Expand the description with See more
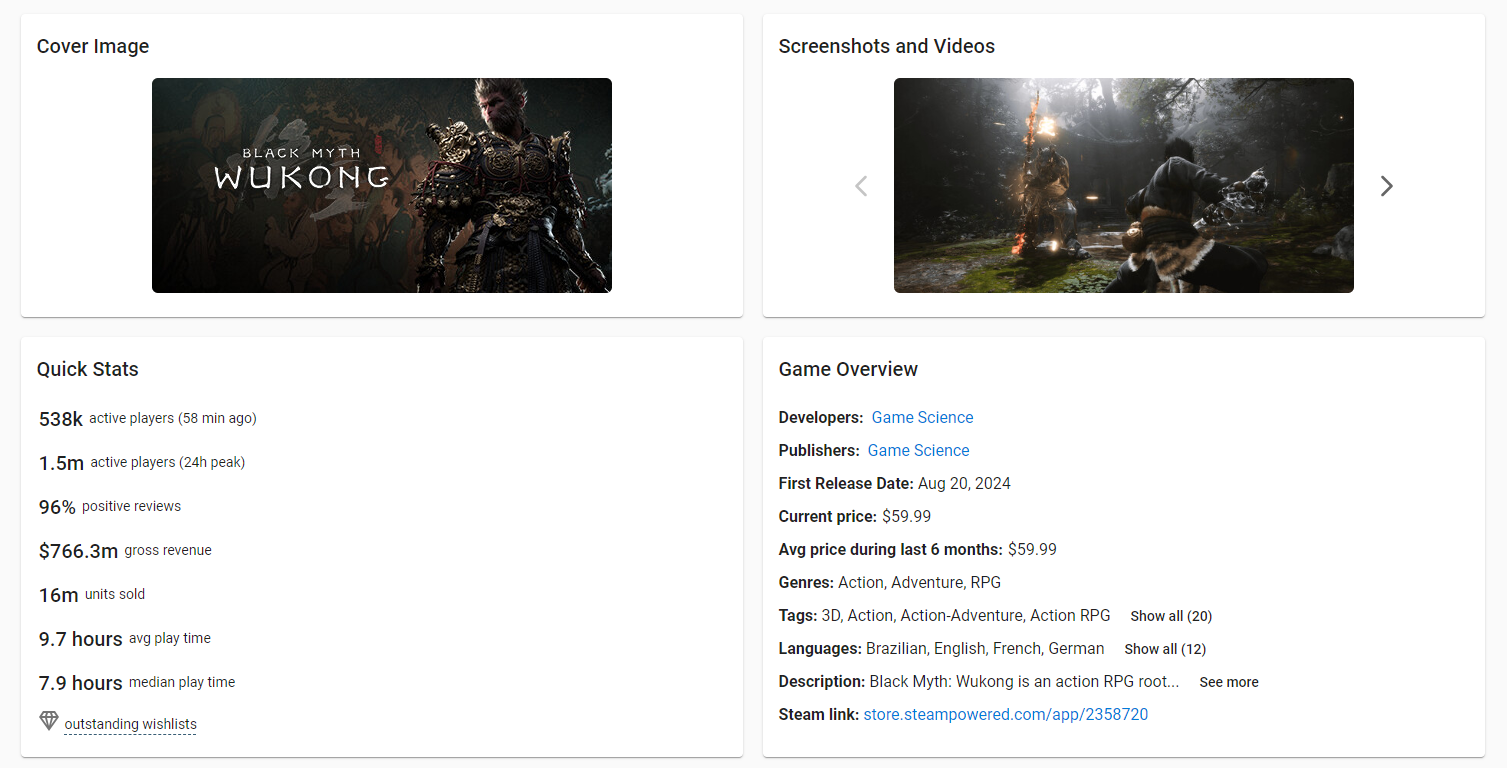 click(1229, 682)
